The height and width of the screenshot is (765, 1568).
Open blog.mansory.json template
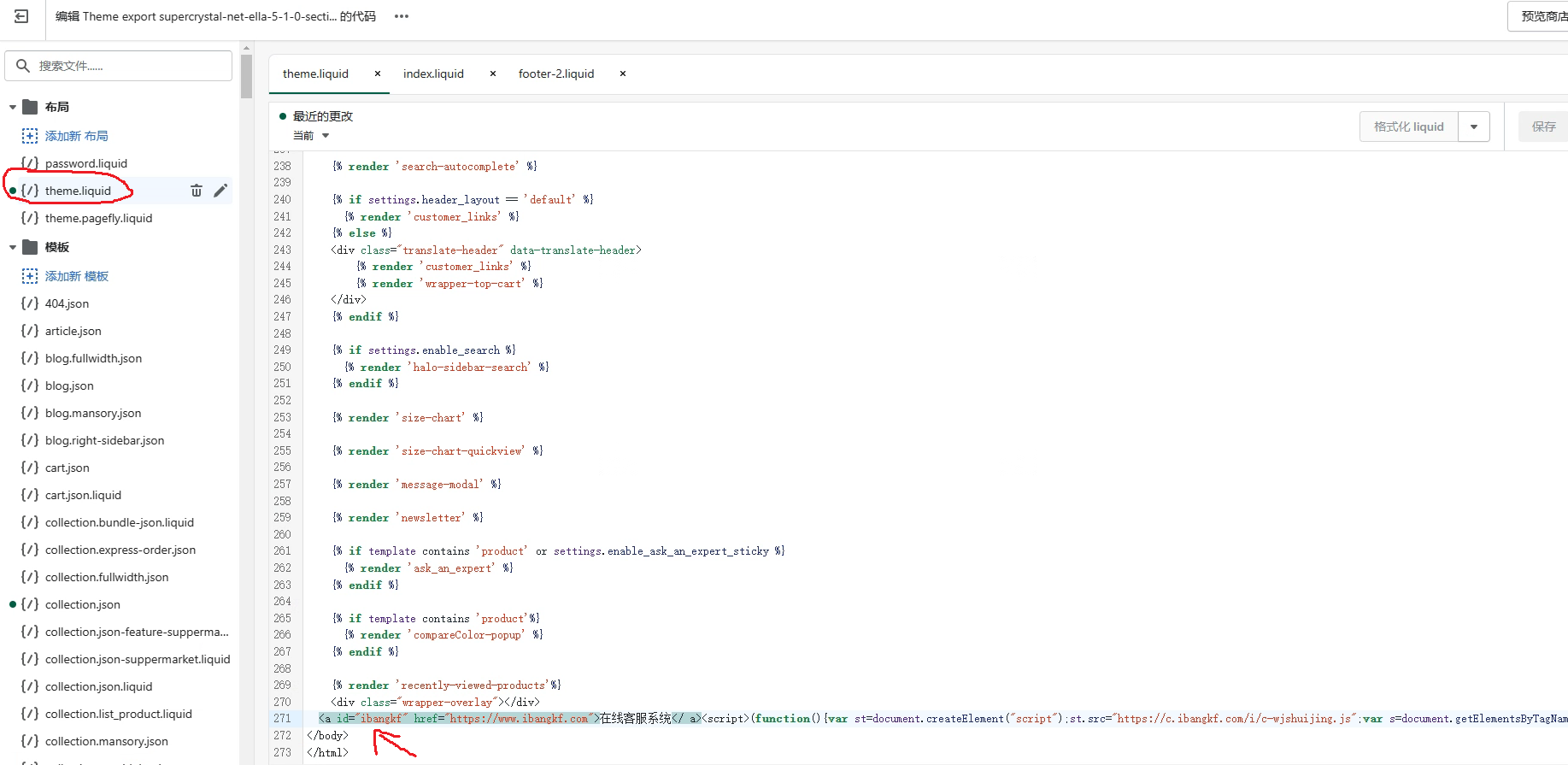(93, 413)
